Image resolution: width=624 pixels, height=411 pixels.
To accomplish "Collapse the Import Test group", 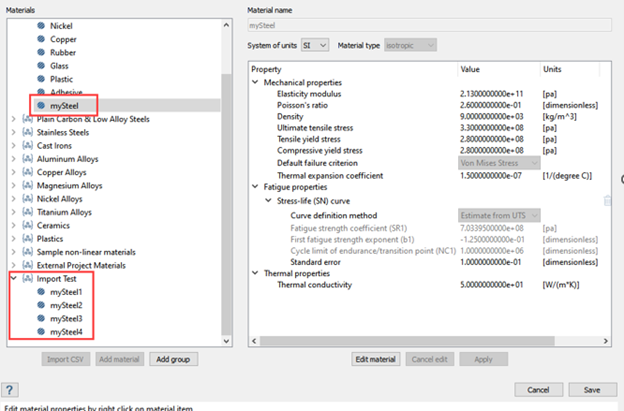I will pyautogui.click(x=12, y=279).
